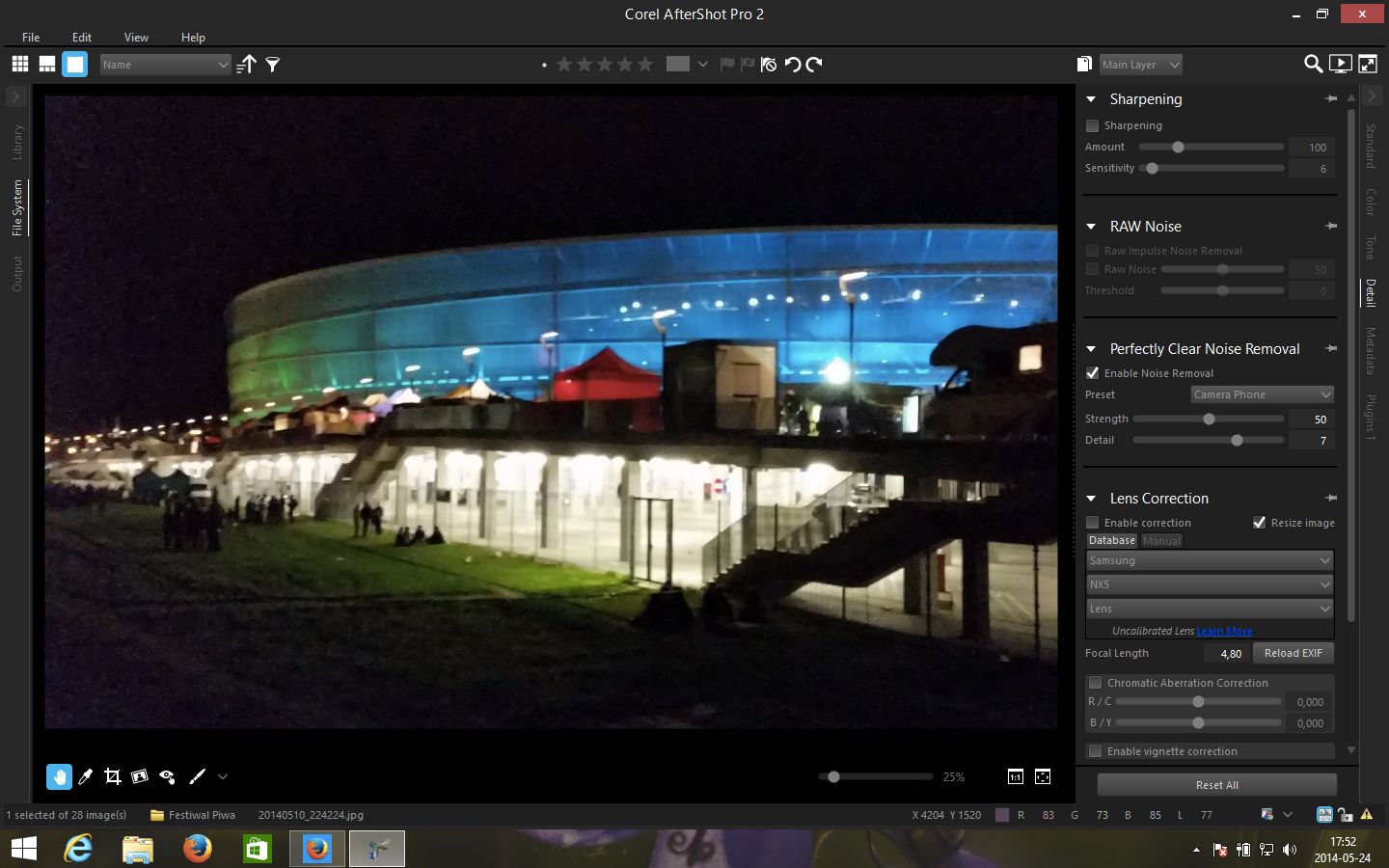
Task: Fit image to window
Action: click(x=1043, y=776)
